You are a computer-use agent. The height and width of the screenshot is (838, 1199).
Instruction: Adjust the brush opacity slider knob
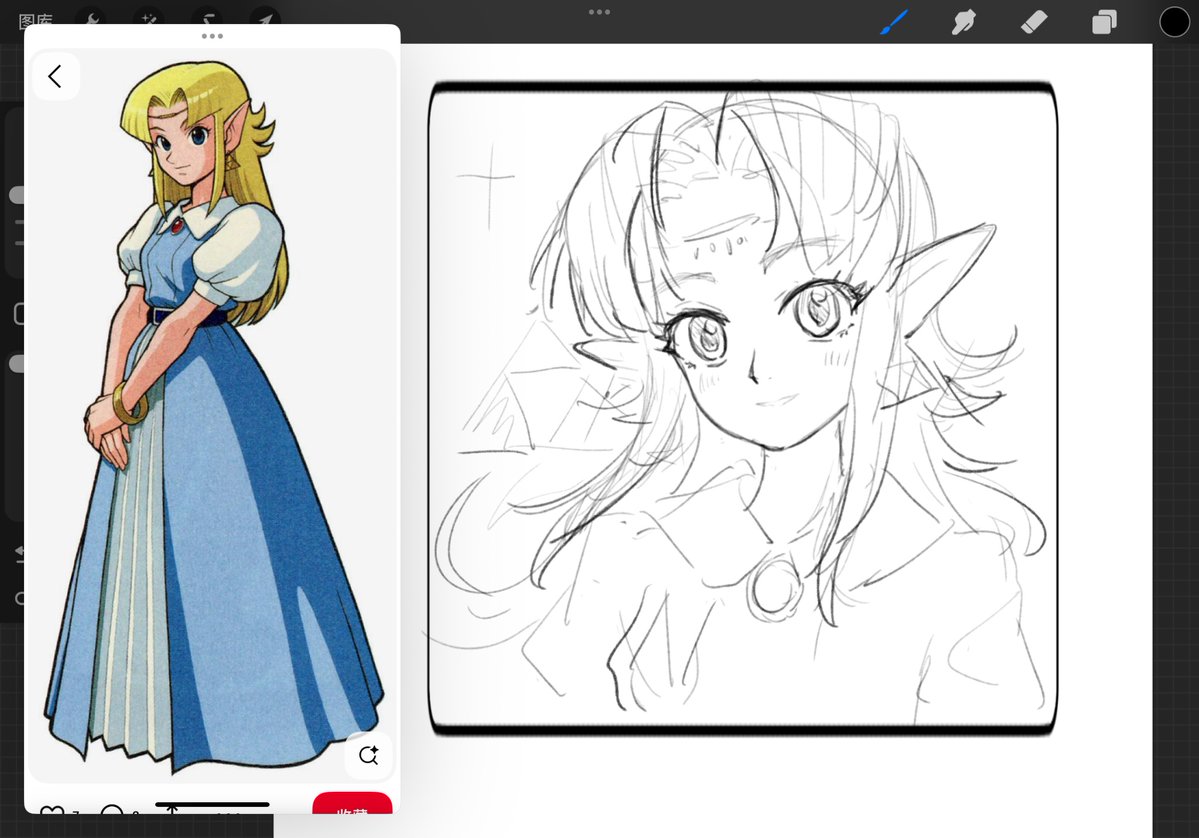pyautogui.click(x=17, y=364)
